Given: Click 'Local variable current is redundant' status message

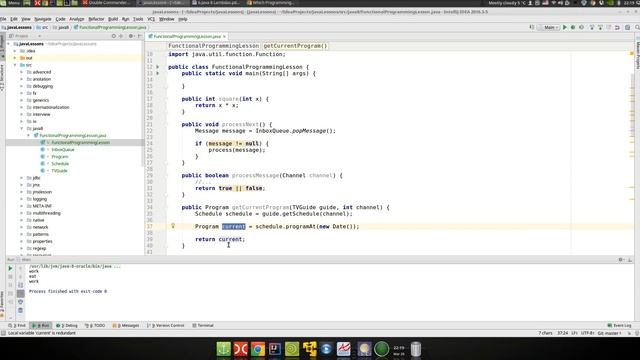Looking at the screenshot, I should coord(42,333).
